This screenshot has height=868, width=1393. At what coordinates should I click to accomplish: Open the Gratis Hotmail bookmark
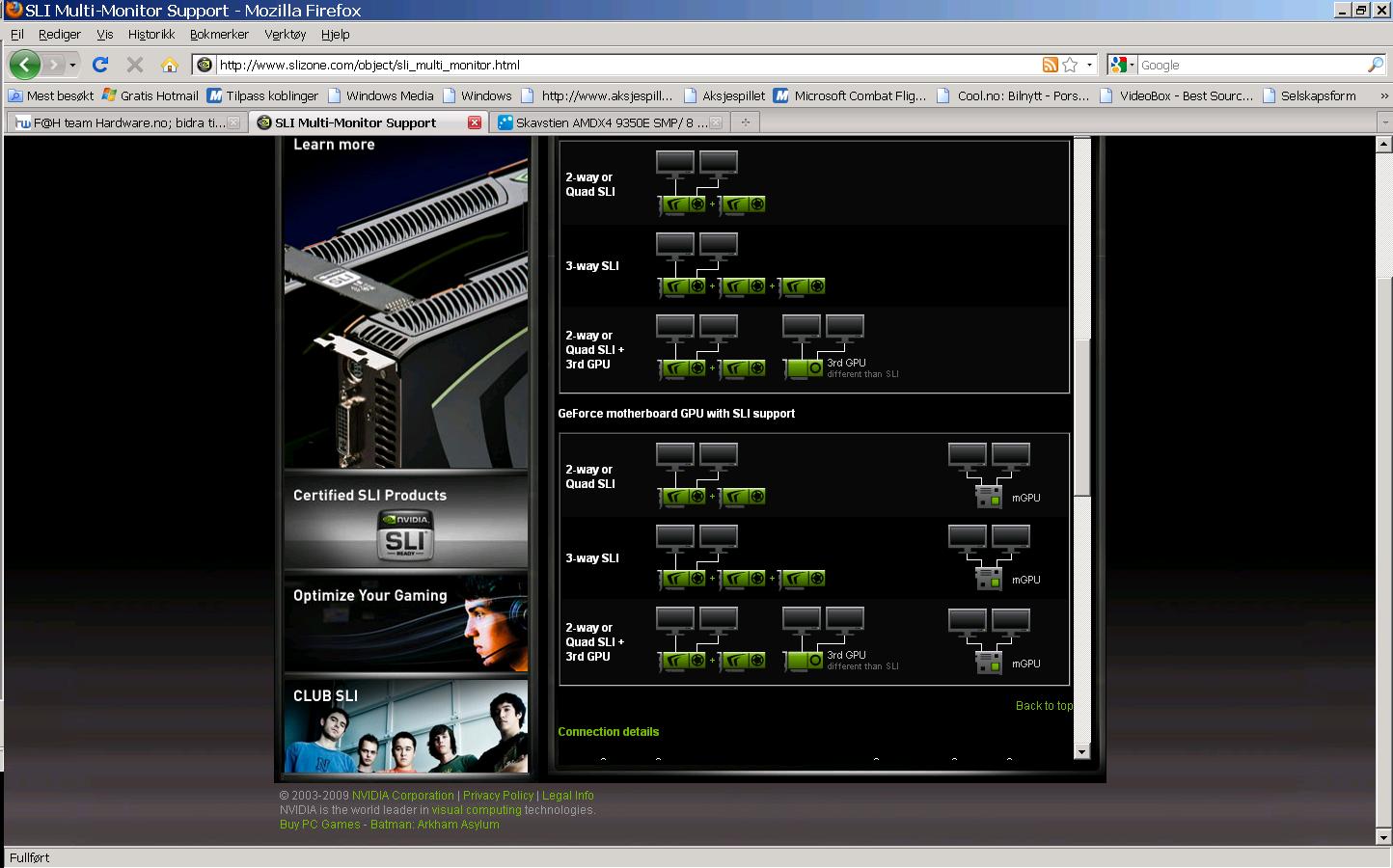[150, 95]
